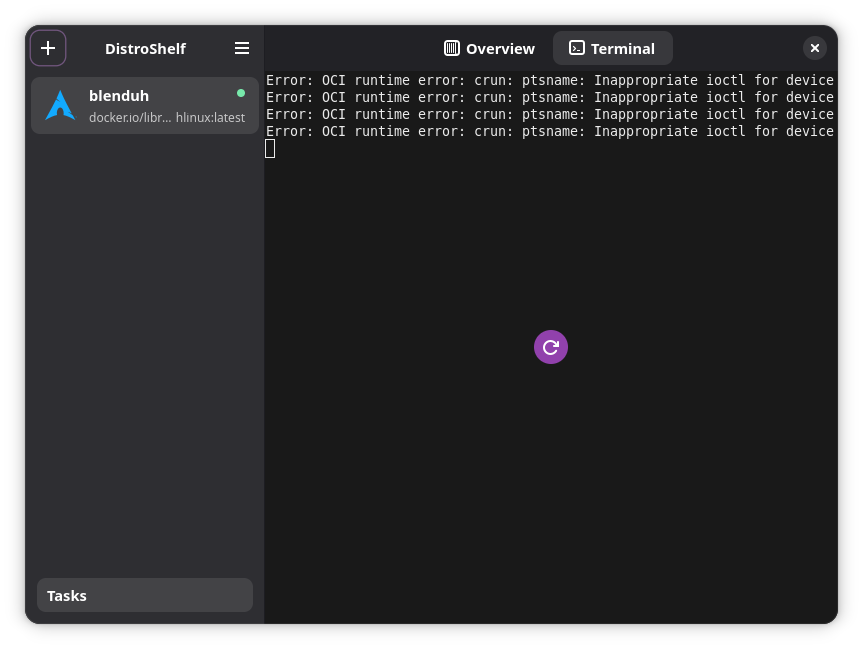Open the hamburger main menu
863x649 pixels.
click(242, 48)
